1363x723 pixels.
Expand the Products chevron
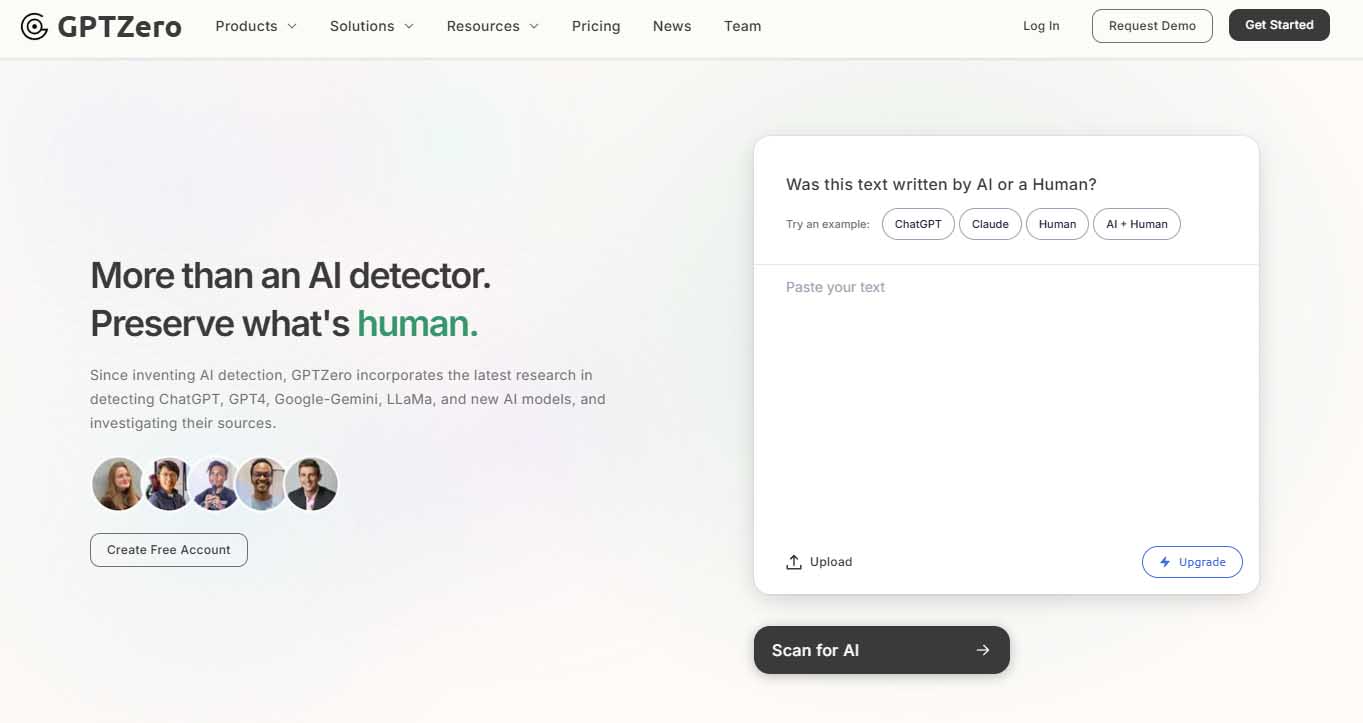tap(292, 26)
